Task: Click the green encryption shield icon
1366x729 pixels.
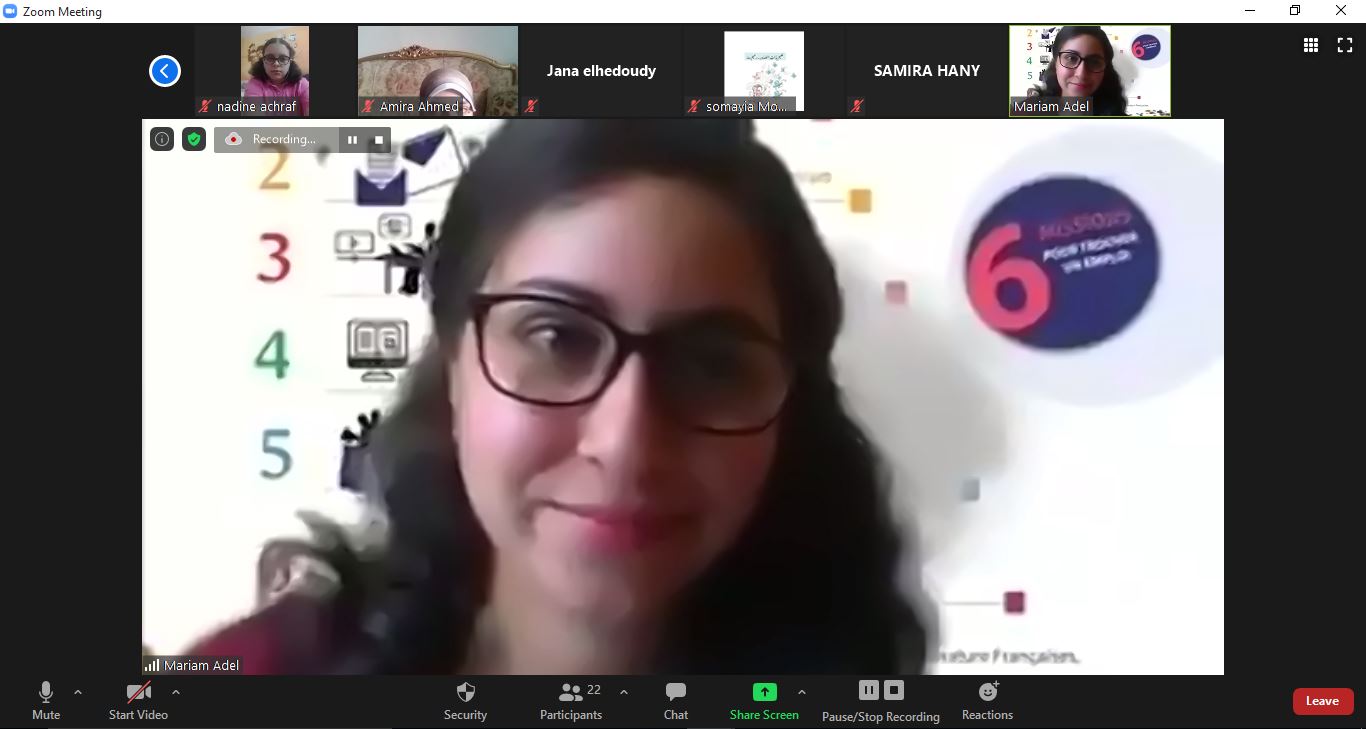Action: (194, 139)
